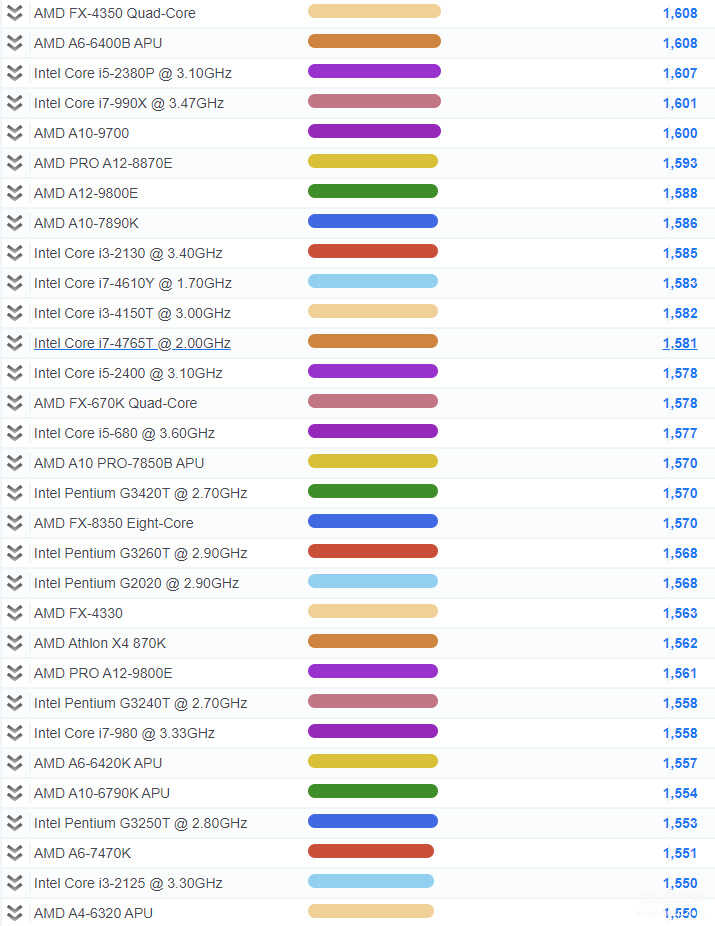Open AMD PRO A12-9800E processor link

point(103,673)
